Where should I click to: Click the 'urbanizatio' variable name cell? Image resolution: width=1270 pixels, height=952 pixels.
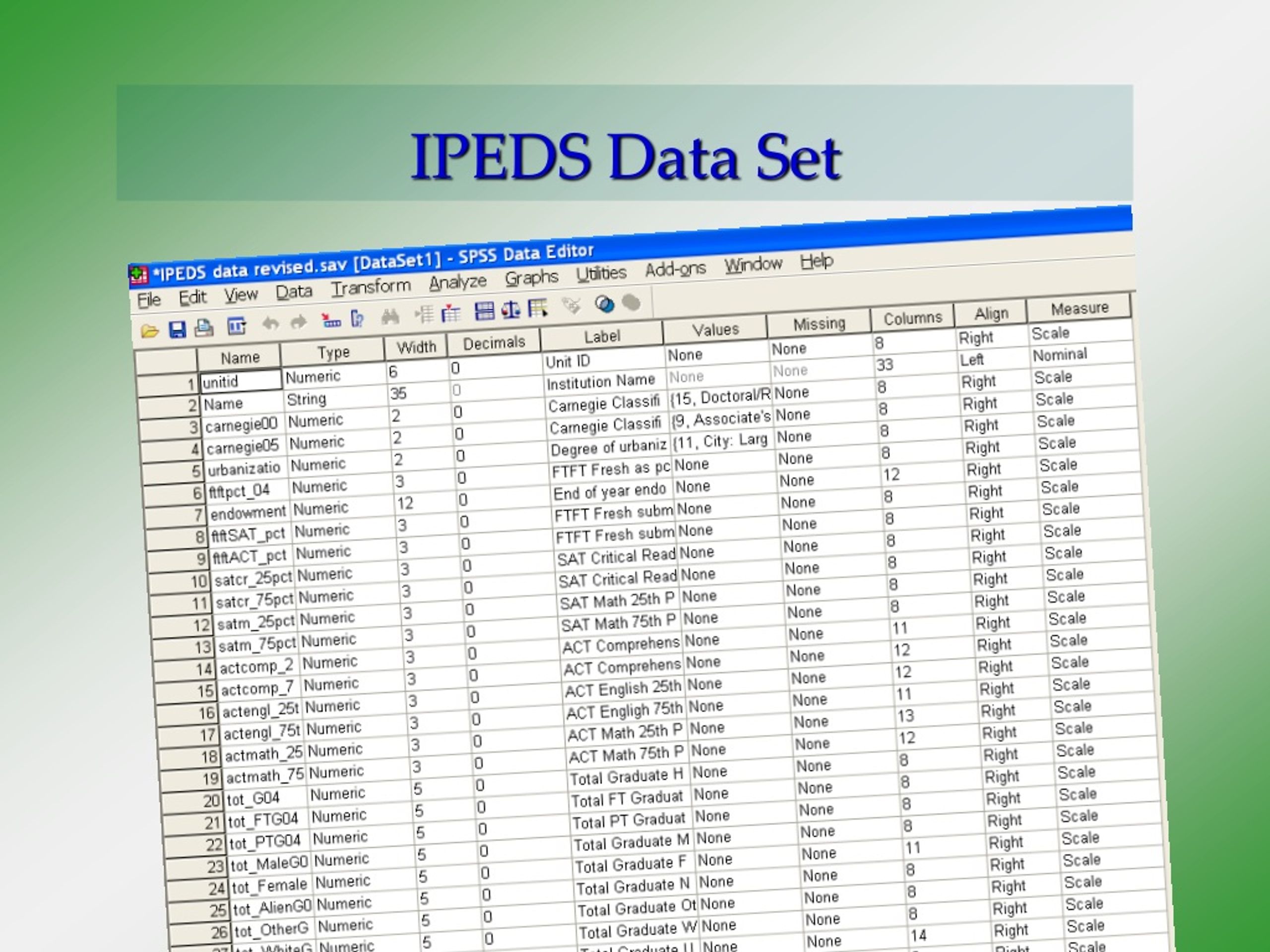[245, 469]
